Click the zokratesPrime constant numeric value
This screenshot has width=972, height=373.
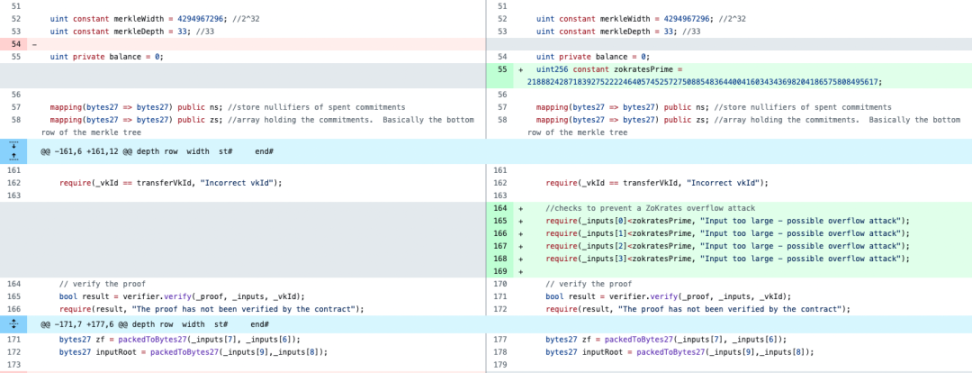705,82
